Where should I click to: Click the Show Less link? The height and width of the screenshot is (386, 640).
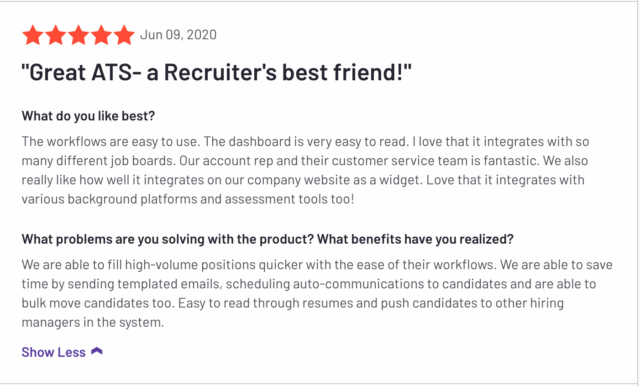[x=53, y=352]
